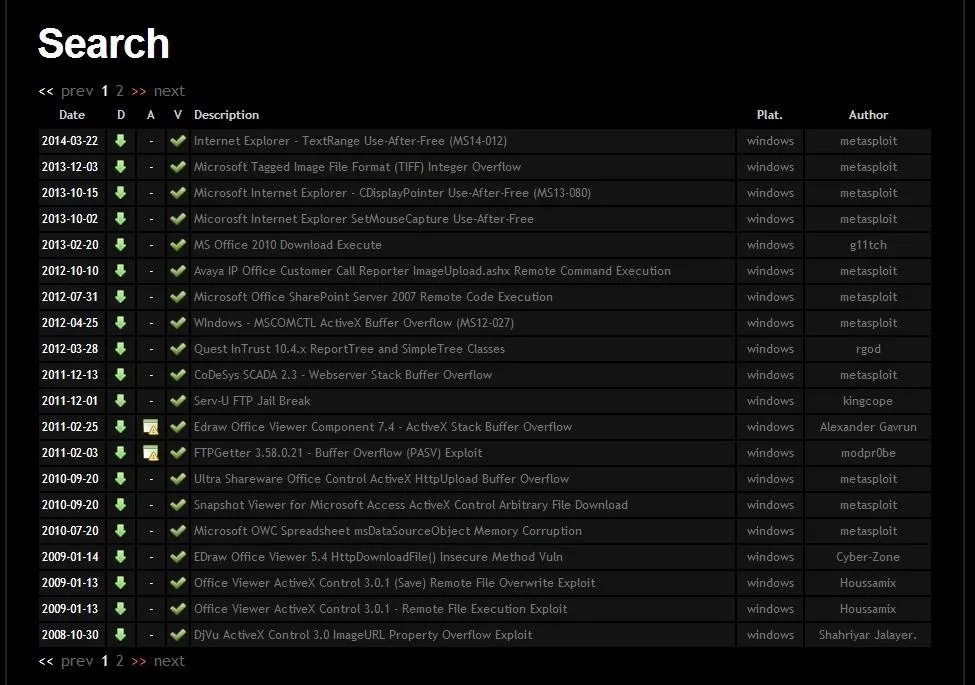
Task: Click verified checkmark for EDraw Office Viewer 5.4
Action: tap(178, 557)
